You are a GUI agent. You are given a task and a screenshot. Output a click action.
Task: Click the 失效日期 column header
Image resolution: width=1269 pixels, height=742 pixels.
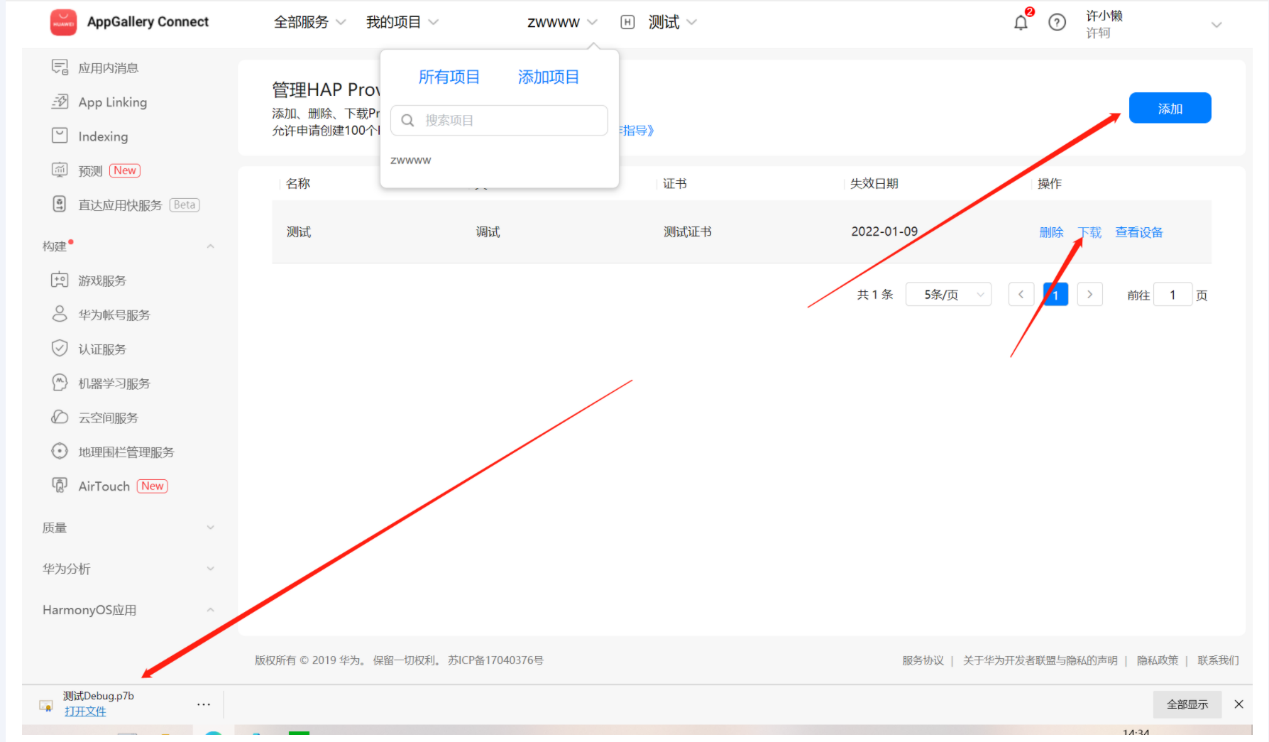click(x=874, y=184)
